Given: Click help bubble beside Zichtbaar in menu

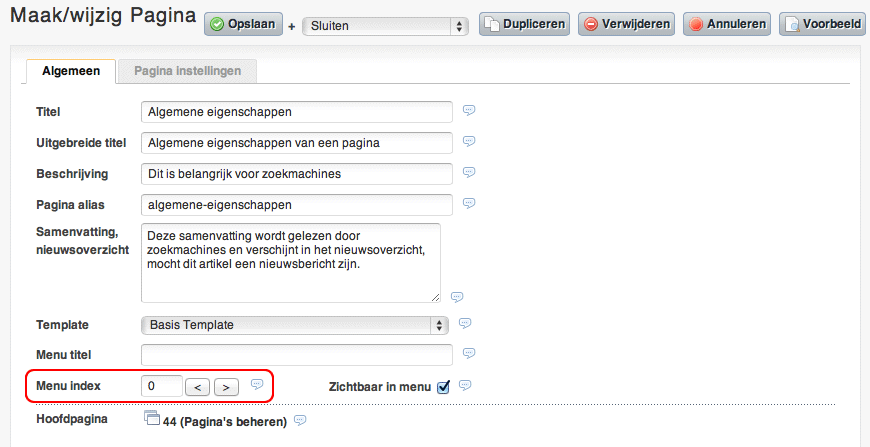Looking at the screenshot, I should tap(466, 385).
